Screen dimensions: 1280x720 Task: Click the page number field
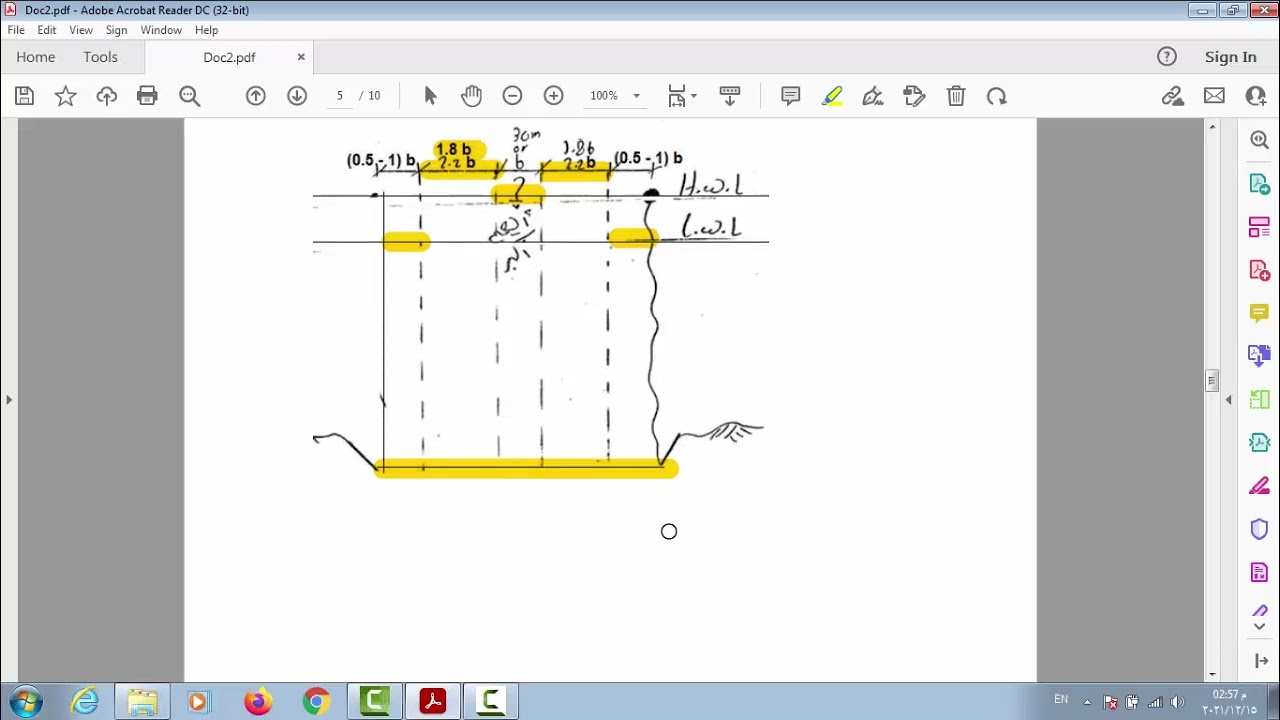[340, 96]
